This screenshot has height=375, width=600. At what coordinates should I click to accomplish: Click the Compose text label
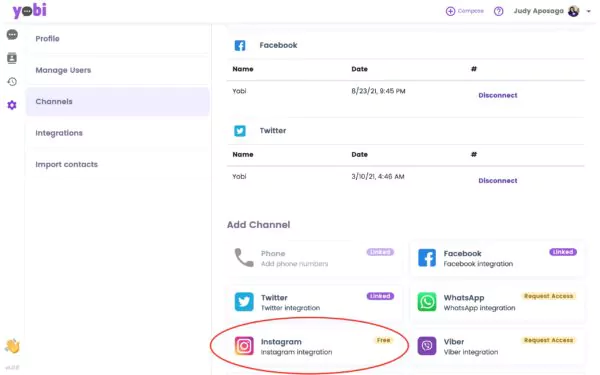click(x=471, y=11)
